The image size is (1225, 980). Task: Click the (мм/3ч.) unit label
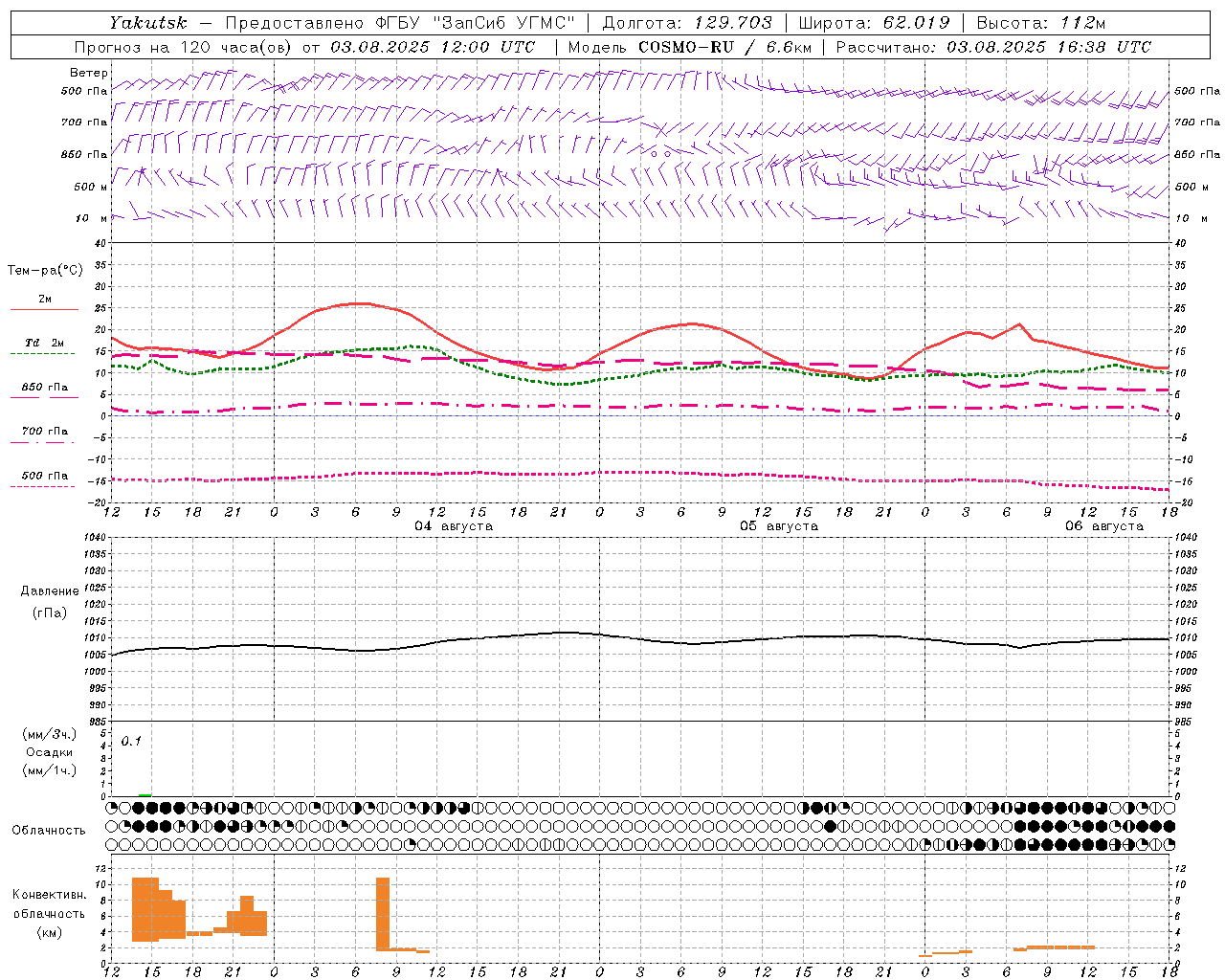click(50, 734)
